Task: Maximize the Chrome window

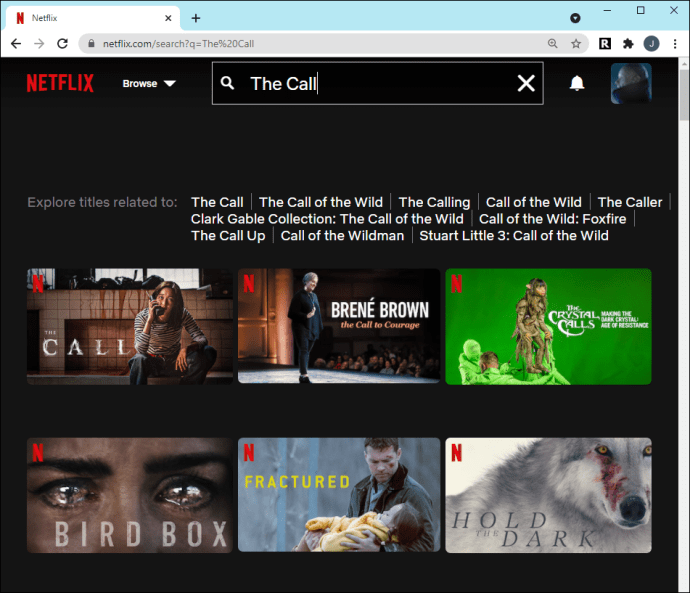Action: point(641,10)
